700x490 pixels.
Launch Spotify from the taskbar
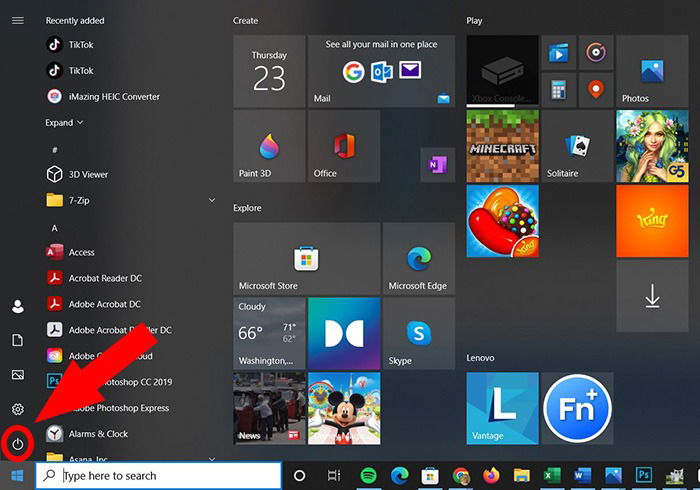[368, 476]
